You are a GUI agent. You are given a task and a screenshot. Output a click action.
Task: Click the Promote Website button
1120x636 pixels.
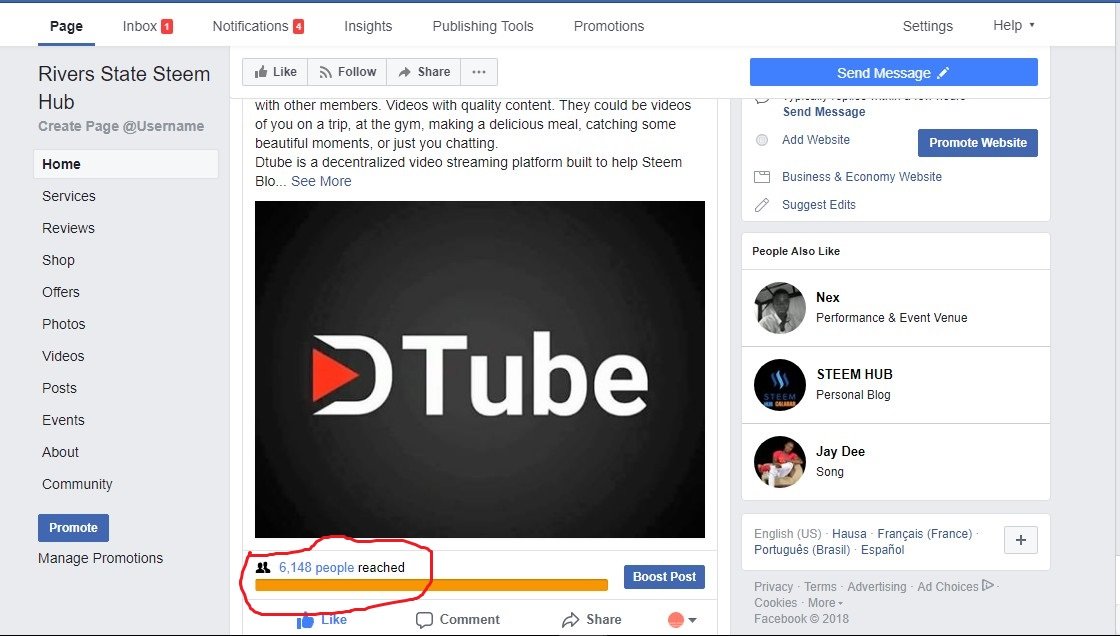[x=977, y=143]
